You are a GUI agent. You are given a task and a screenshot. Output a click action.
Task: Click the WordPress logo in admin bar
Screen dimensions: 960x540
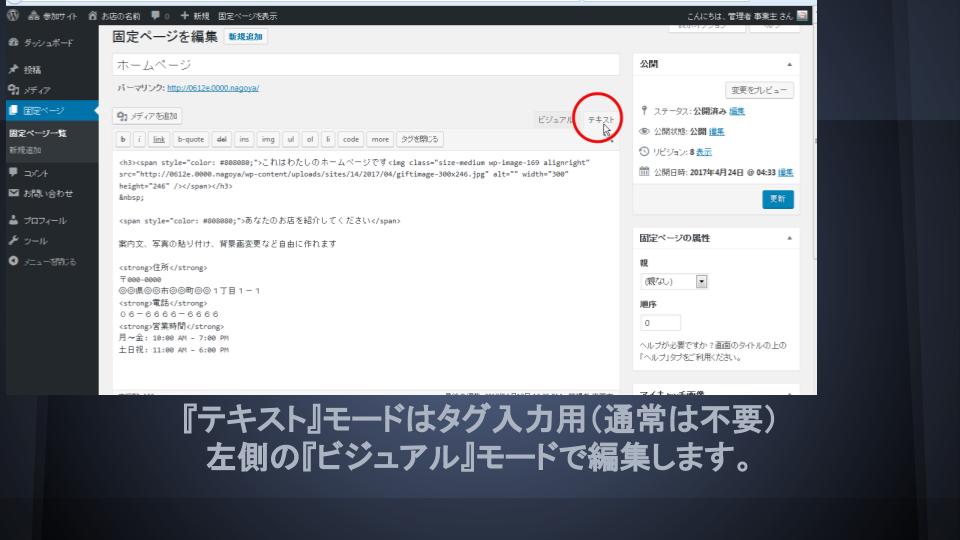click(x=11, y=16)
